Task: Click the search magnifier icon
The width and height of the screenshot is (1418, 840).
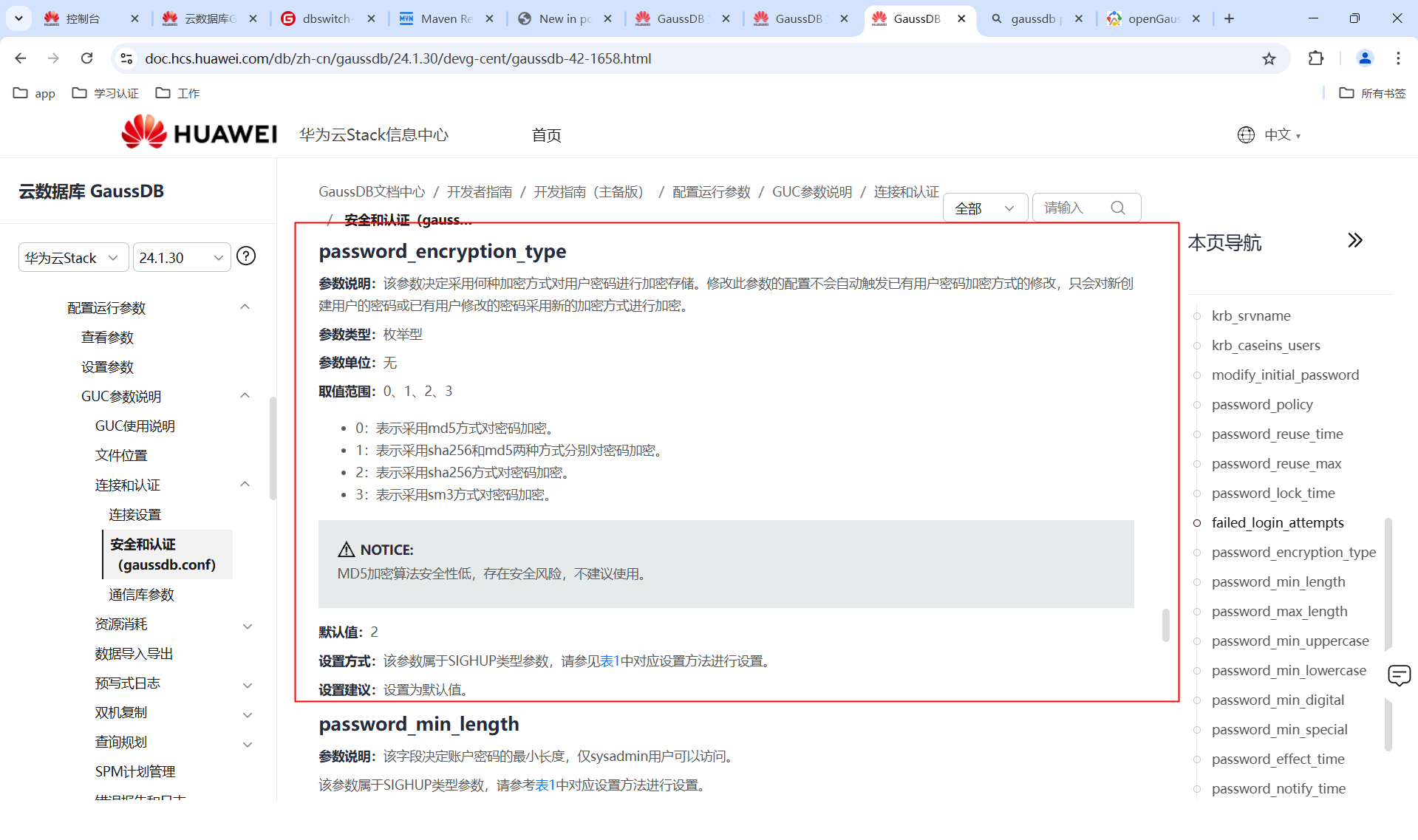Action: coord(1118,208)
